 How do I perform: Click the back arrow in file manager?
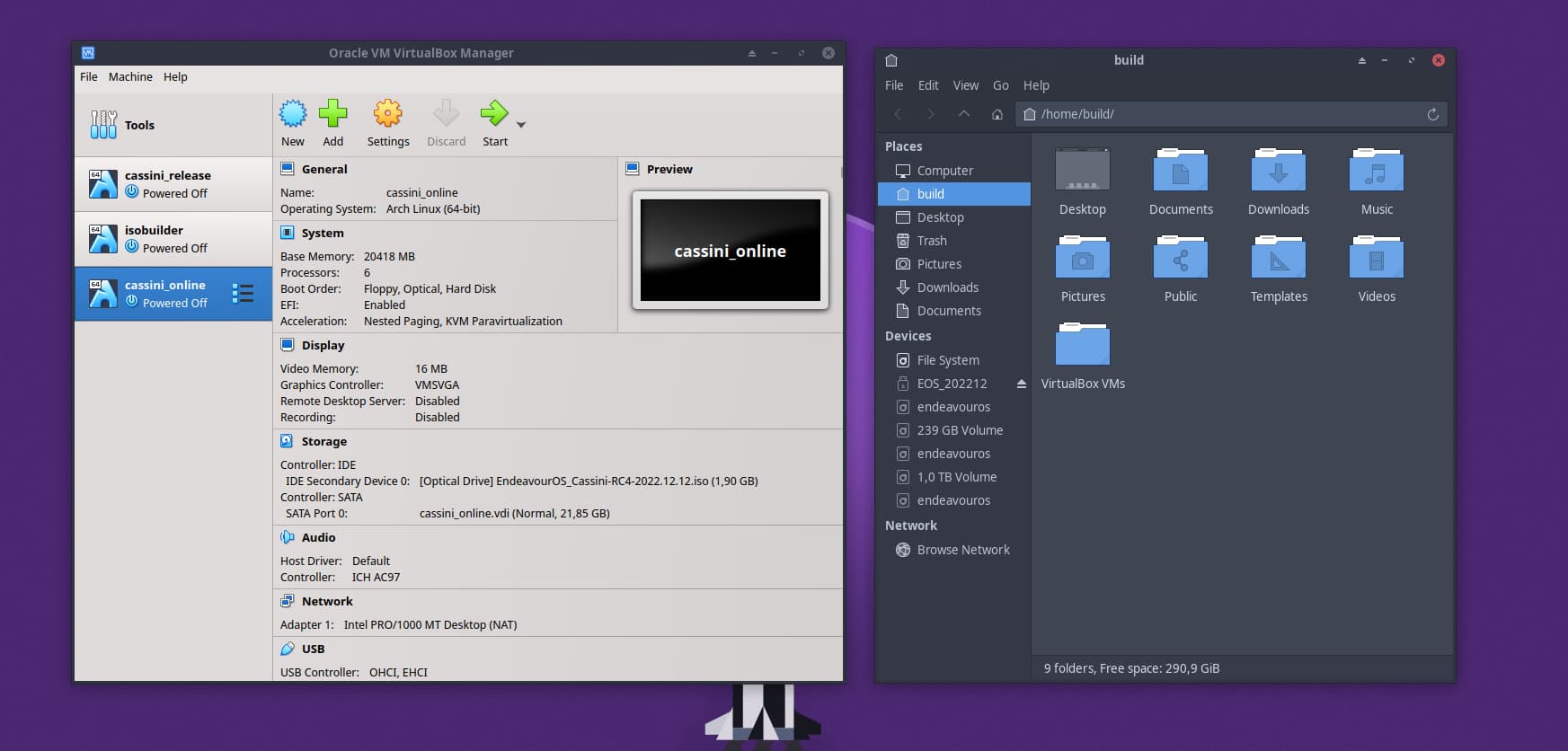(x=898, y=114)
